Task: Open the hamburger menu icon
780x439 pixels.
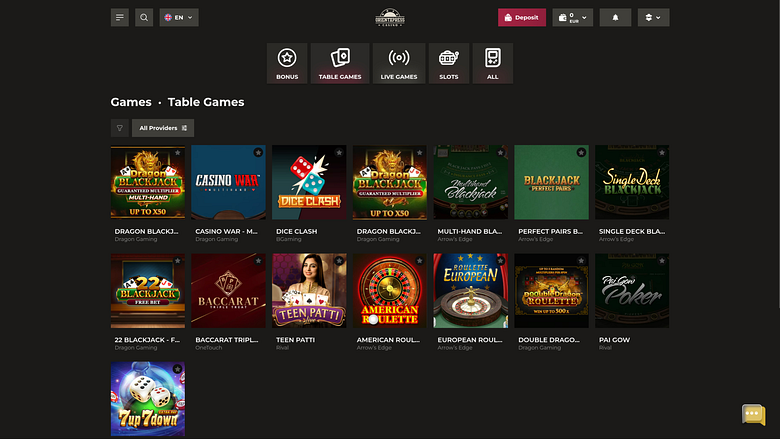Action: click(x=119, y=17)
